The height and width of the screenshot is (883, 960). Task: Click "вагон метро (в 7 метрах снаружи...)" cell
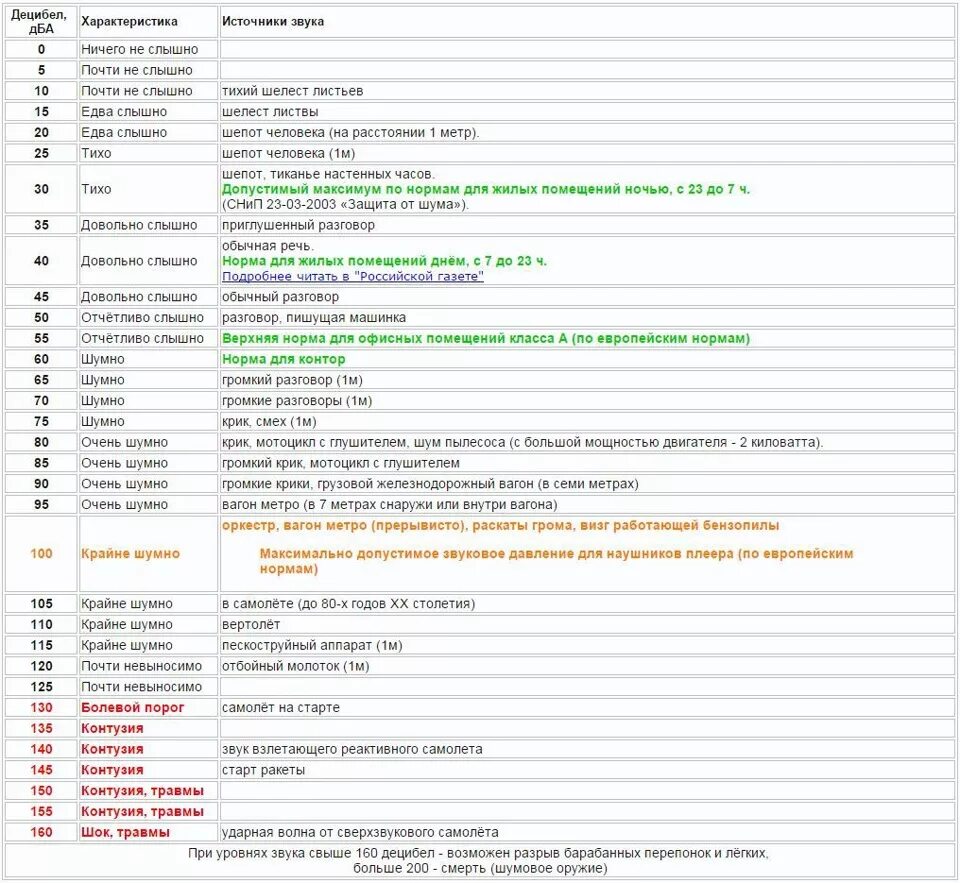point(587,505)
